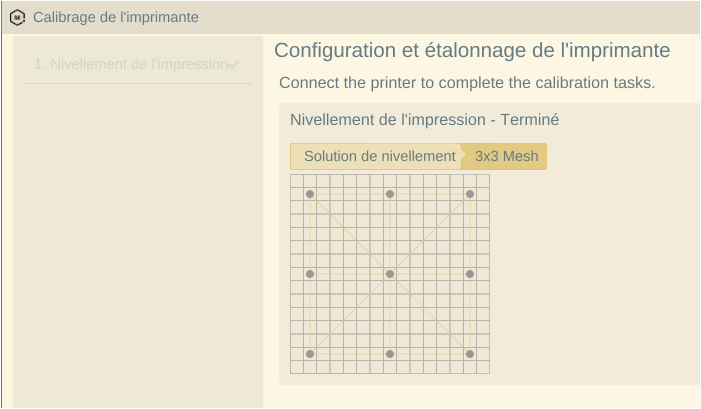Select the middle-right probe point
Image resolution: width=701 pixels, height=409 pixels.
click(470, 274)
